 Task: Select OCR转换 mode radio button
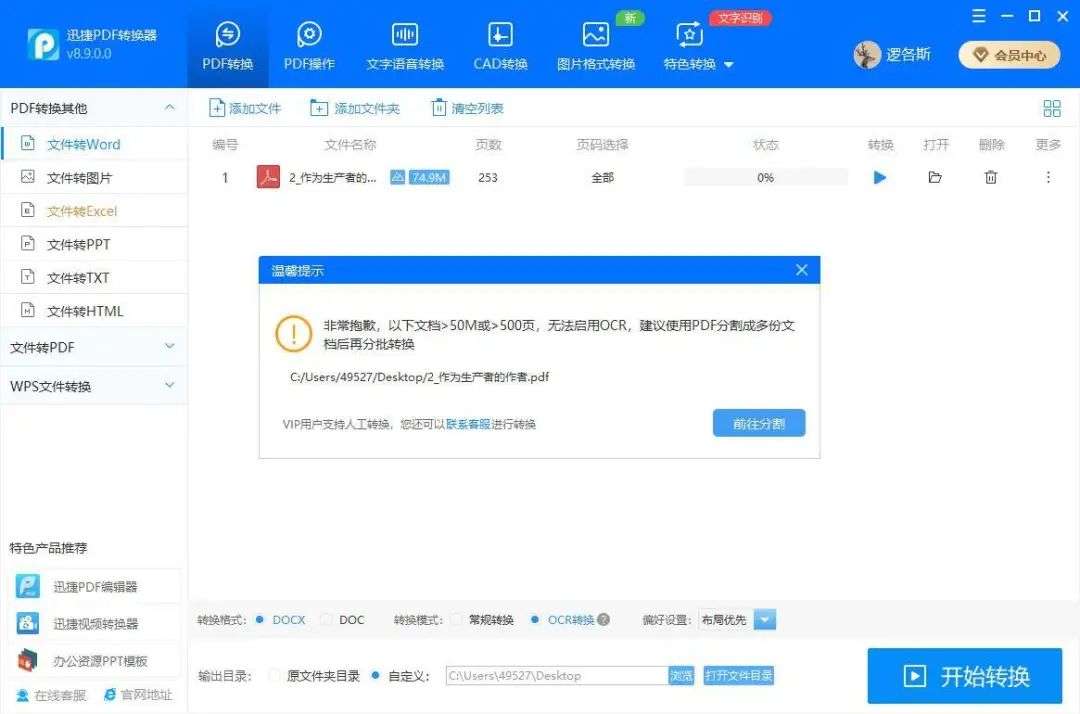click(534, 620)
